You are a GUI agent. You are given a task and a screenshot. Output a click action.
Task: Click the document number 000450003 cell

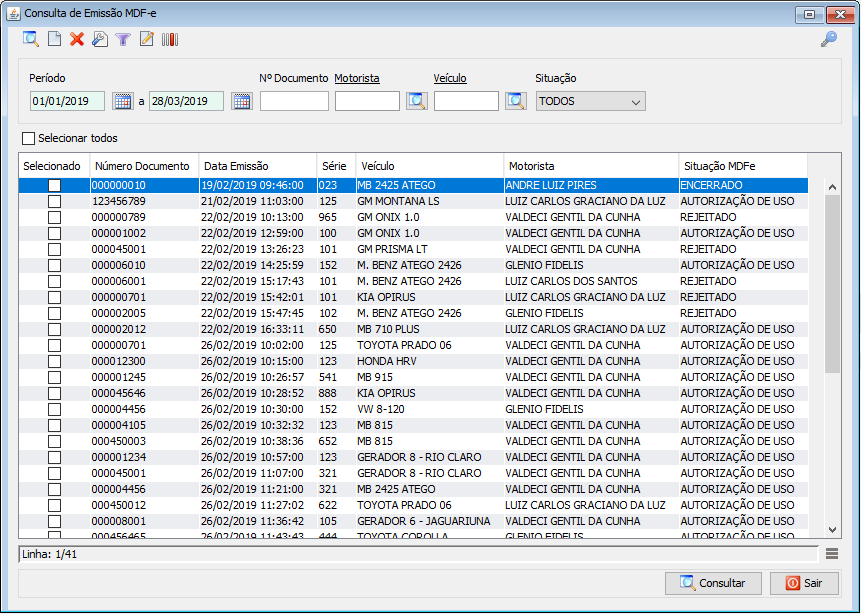144,441
